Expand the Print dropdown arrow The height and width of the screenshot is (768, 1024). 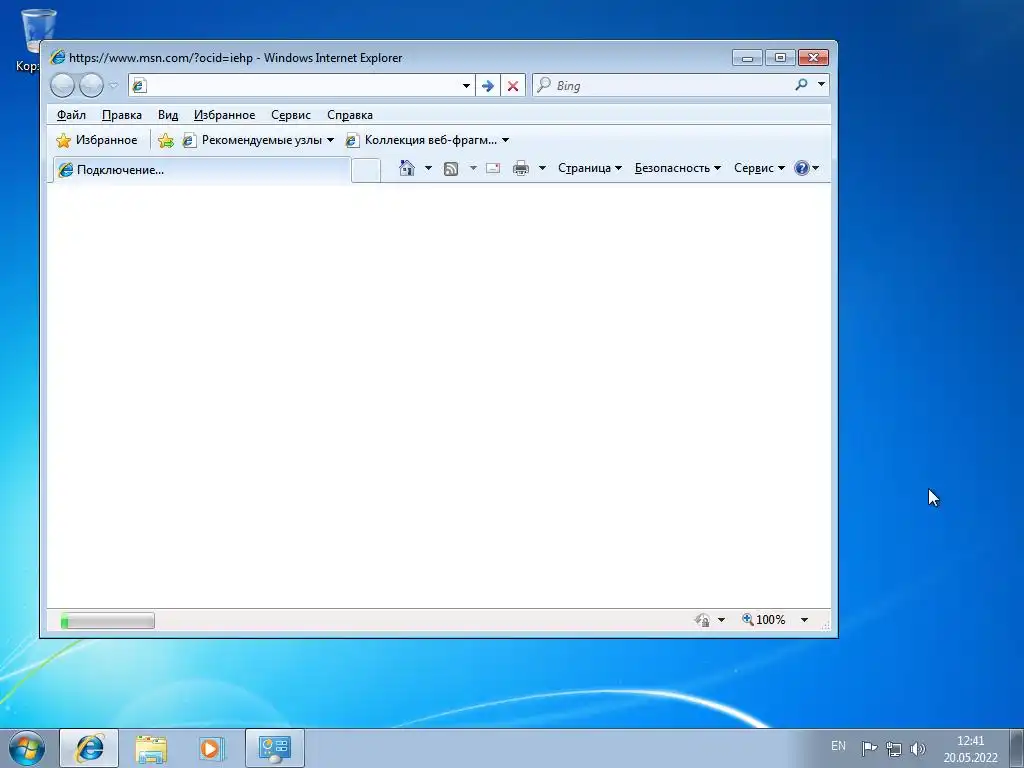pos(542,168)
